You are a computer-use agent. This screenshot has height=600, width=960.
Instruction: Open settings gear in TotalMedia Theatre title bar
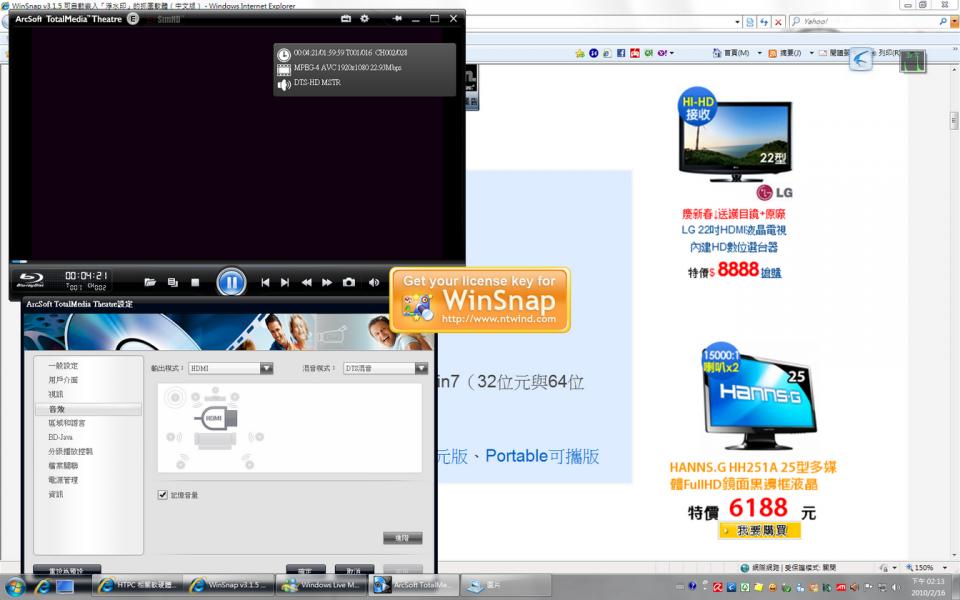click(364, 18)
